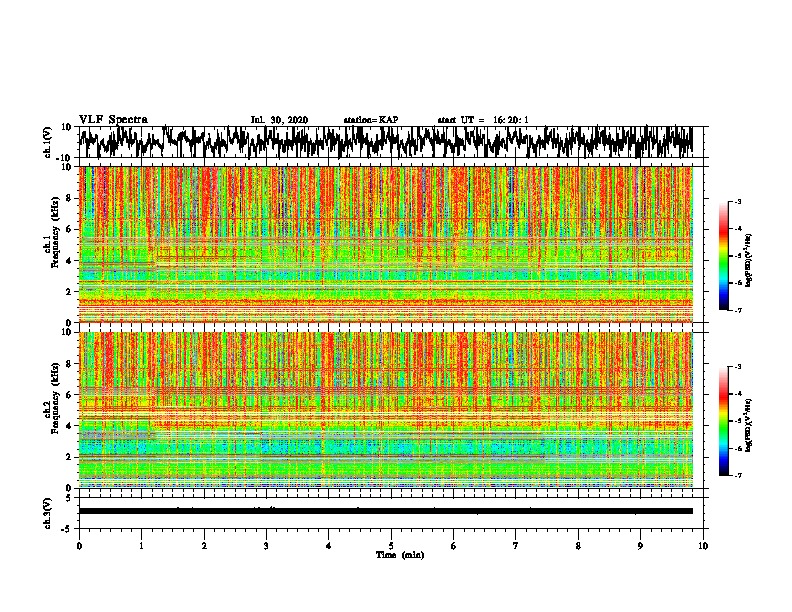Screen dimensions: 792x612
Task: Click time axis tick label "9"
Action: point(640,546)
